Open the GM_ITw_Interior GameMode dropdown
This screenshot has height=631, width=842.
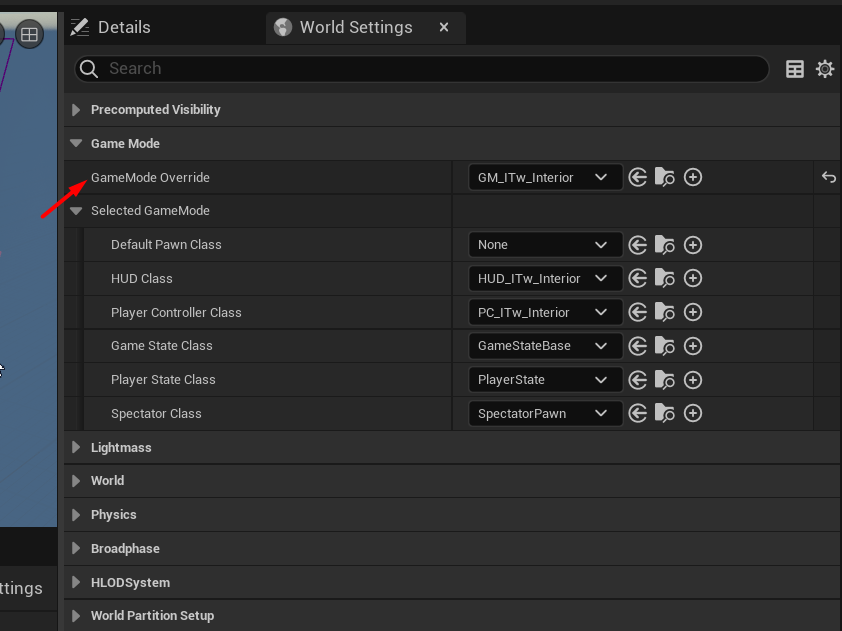pyautogui.click(x=544, y=177)
